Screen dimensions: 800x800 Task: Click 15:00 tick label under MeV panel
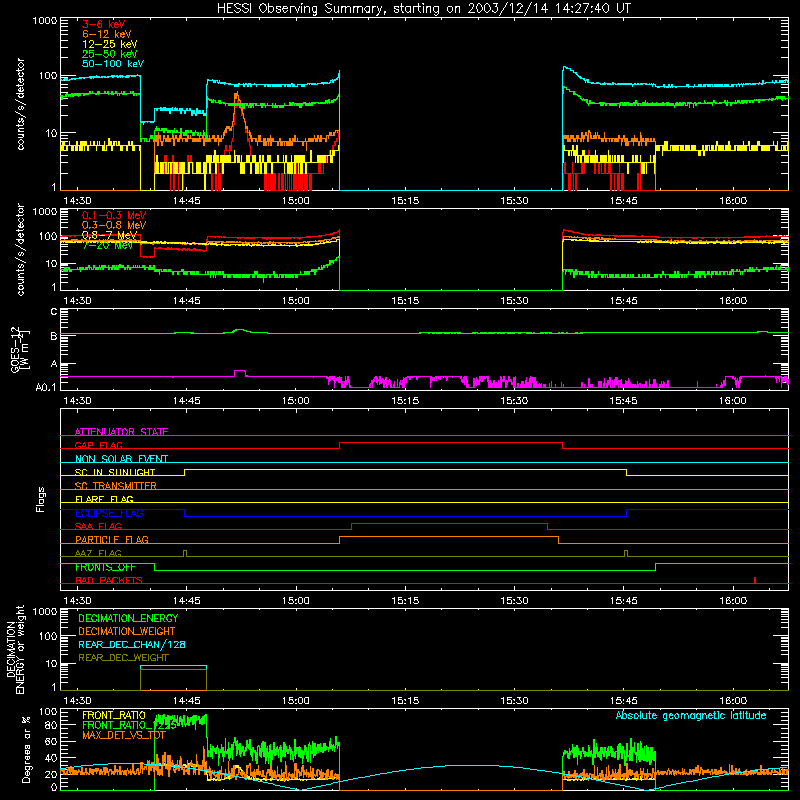click(x=296, y=301)
